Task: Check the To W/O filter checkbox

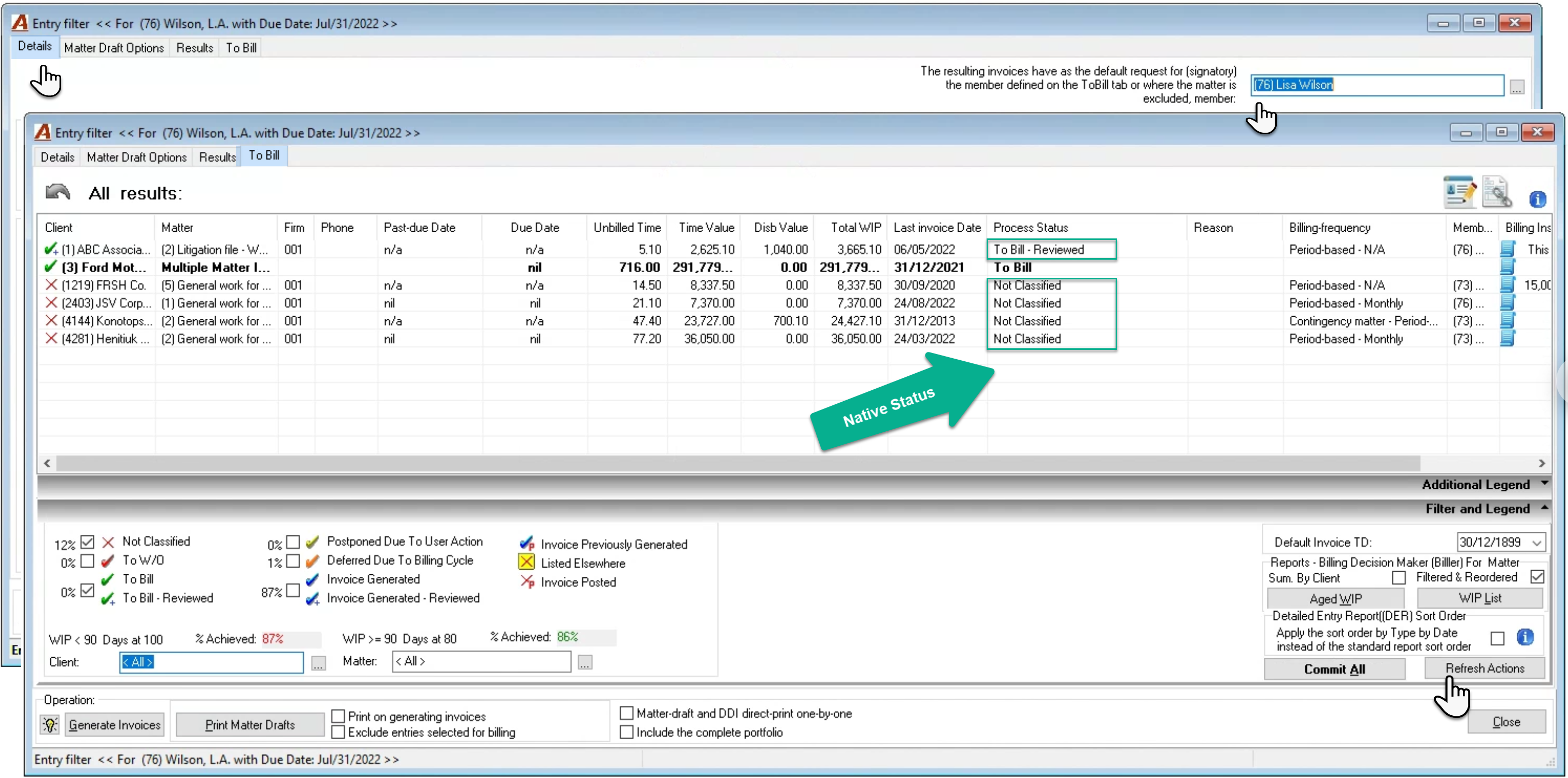Action: point(88,561)
